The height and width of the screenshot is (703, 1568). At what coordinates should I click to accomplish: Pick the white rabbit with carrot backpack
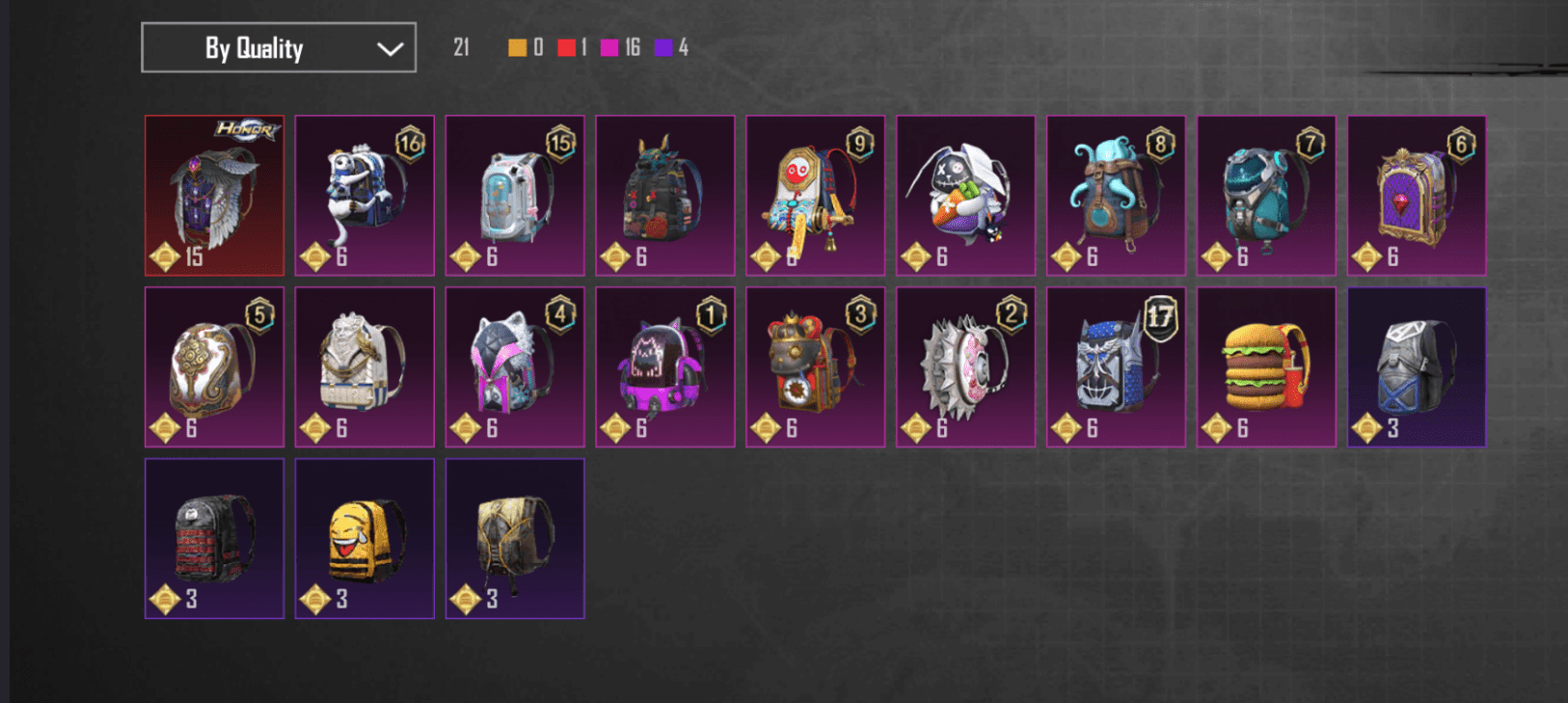[x=965, y=196]
